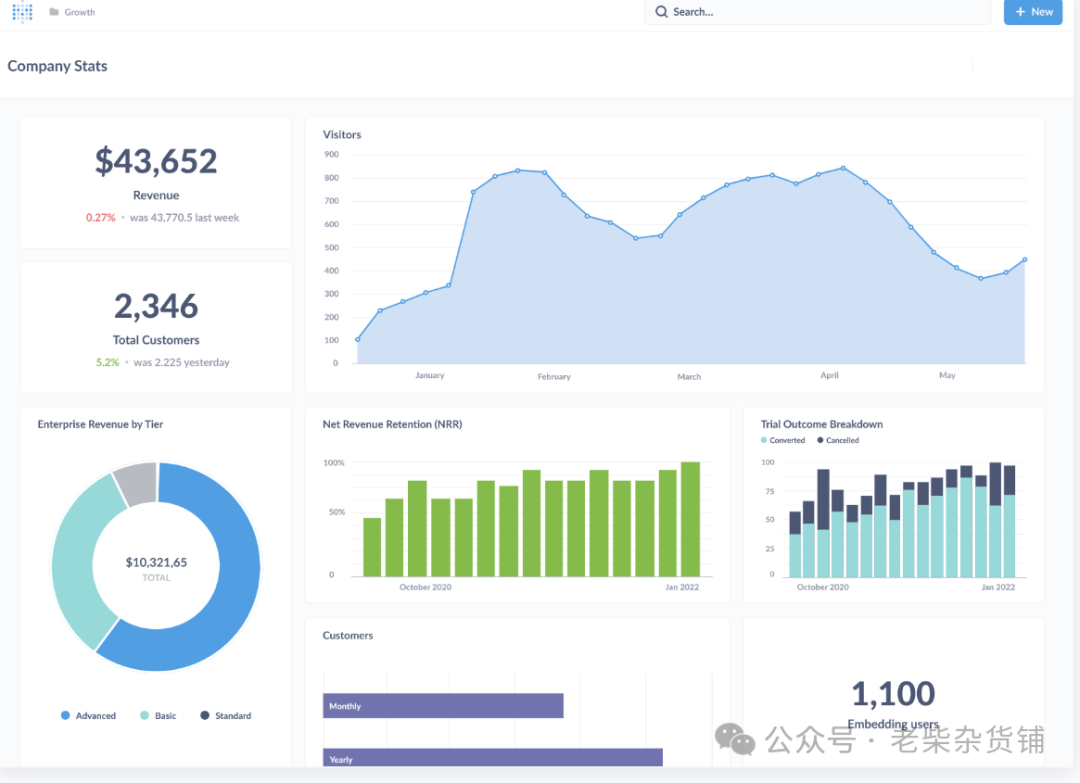Click the first data point of Visitors line
The height and width of the screenshot is (783, 1080).
pyautogui.click(x=357, y=340)
